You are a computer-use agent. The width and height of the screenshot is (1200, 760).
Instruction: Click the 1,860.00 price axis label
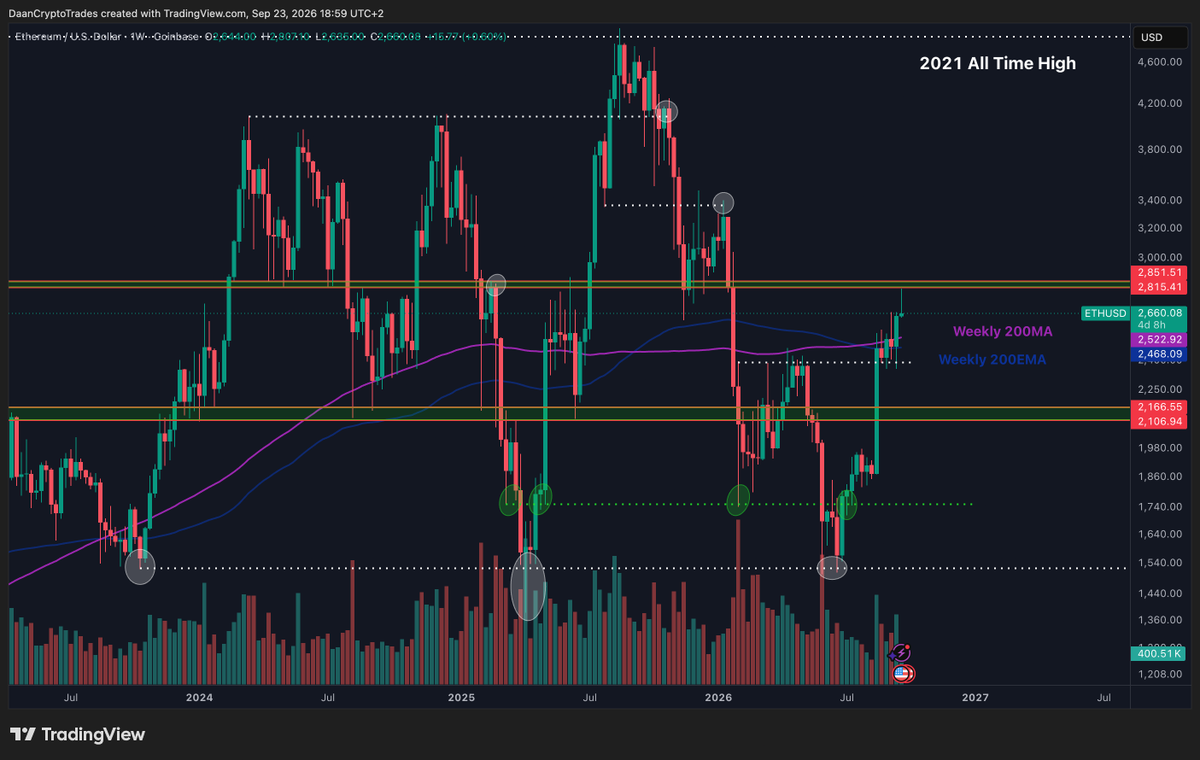click(x=1160, y=477)
